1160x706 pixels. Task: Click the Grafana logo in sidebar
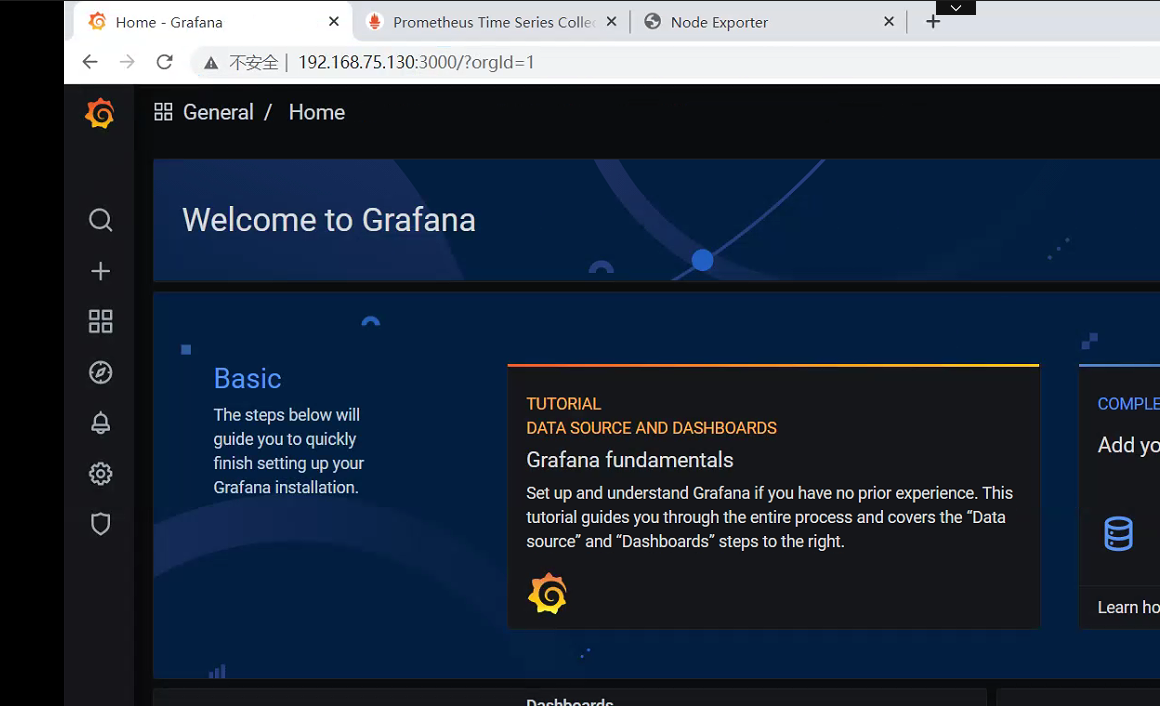pyautogui.click(x=99, y=114)
